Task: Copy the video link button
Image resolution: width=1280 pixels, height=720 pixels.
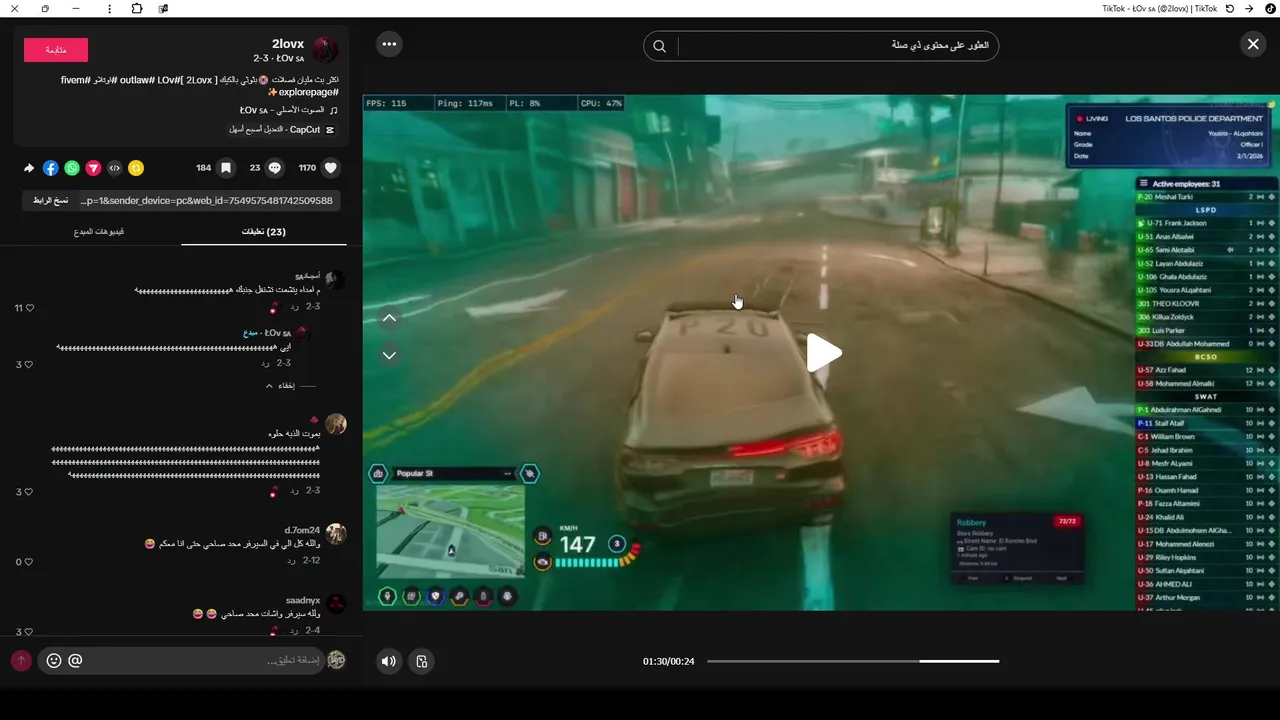Action: click(x=49, y=200)
